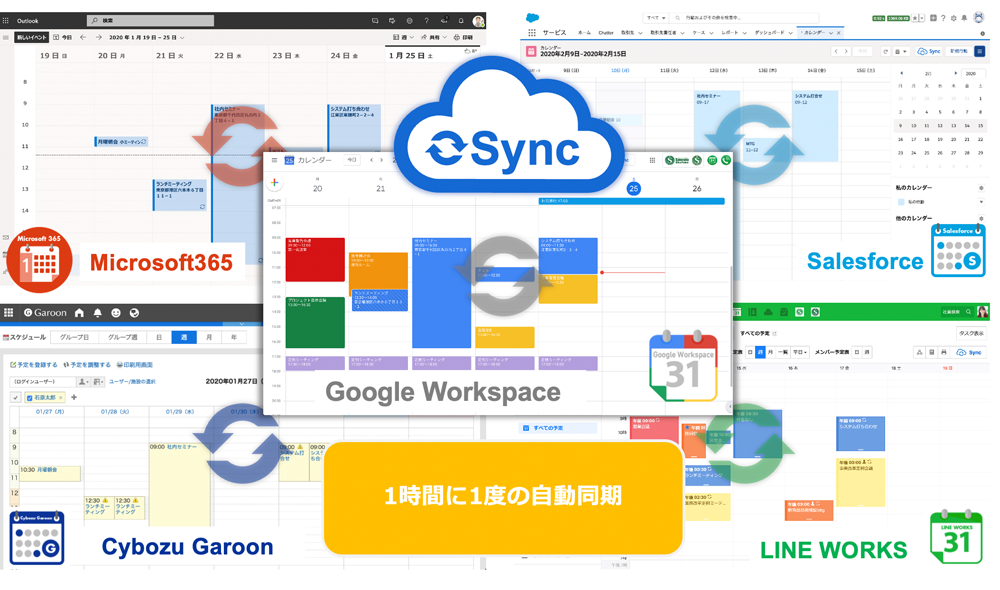1000x590 pixels.
Task: Open the Salesforce user avatar
Action: coord(979,18)
